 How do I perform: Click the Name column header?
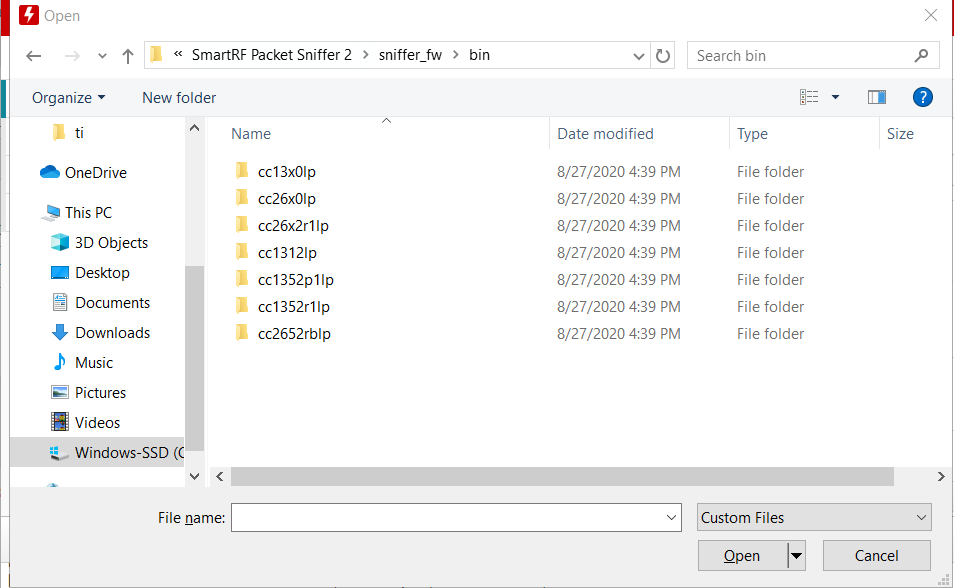[x=250, y=133]
